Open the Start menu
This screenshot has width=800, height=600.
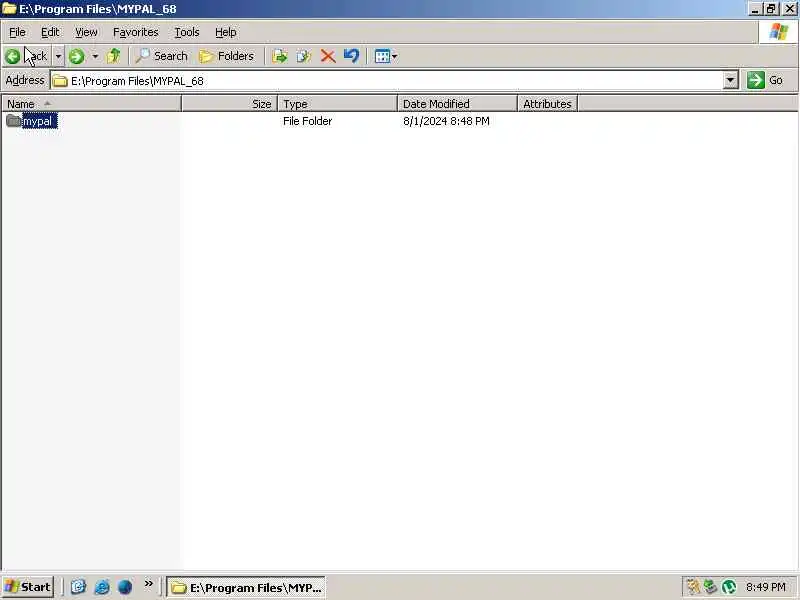(x=28, y=587)
